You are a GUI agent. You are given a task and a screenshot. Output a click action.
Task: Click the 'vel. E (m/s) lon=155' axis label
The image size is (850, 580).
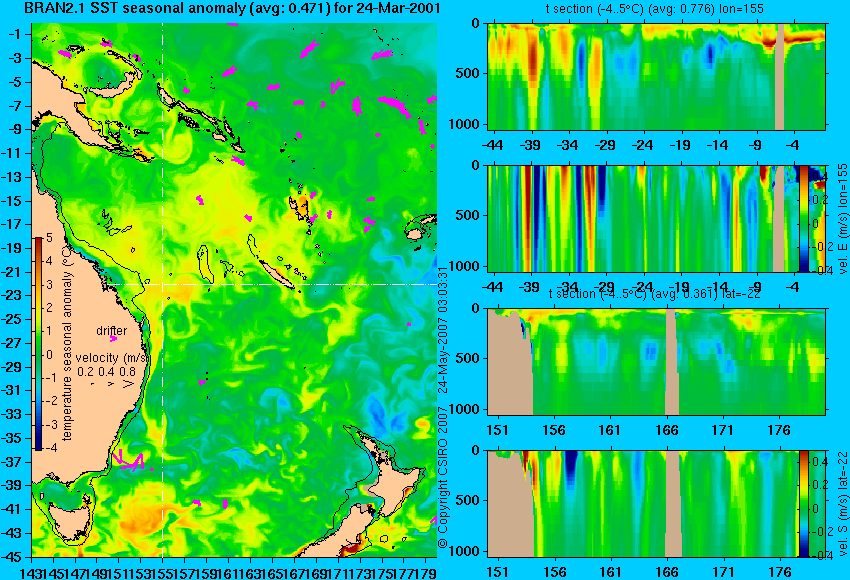click(x=843, y=218)
